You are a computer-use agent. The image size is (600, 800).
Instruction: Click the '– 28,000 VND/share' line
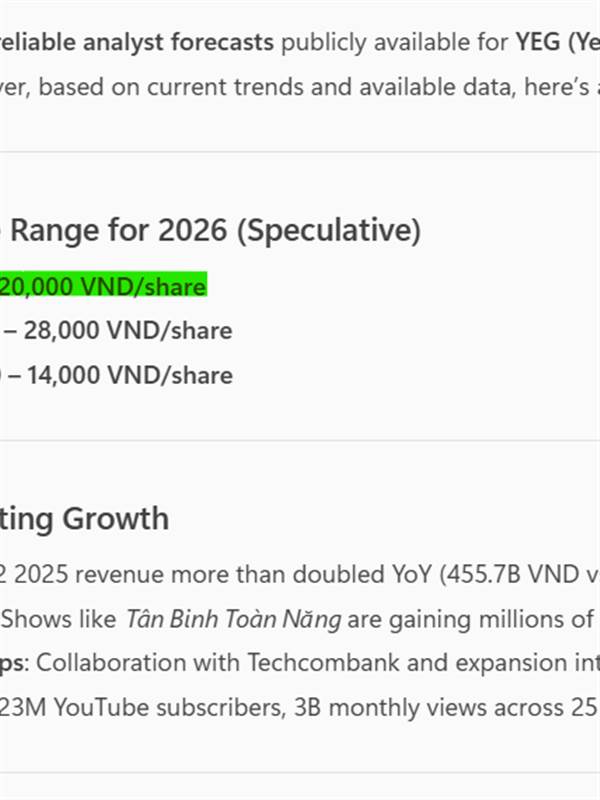pos(120,331)
